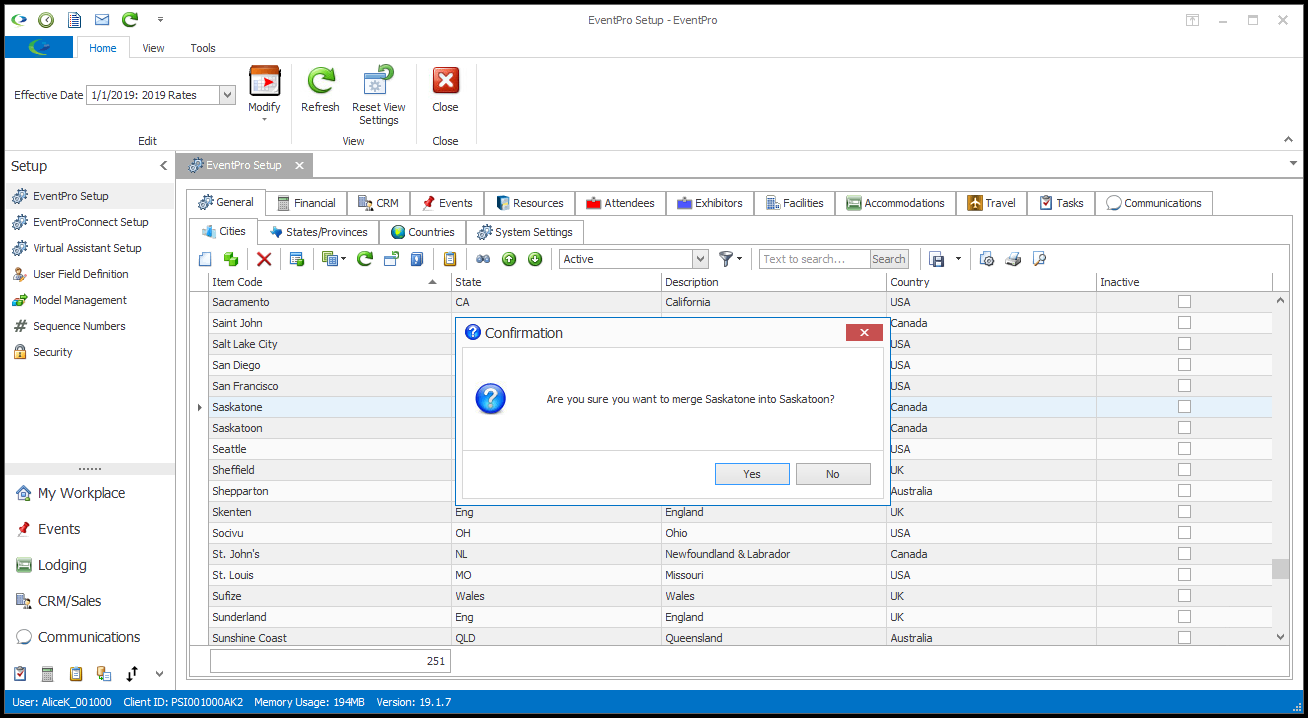The width and height of the screenshot is (1308, 718).
Task: Click the Search button next to search box
Action: 889,259
